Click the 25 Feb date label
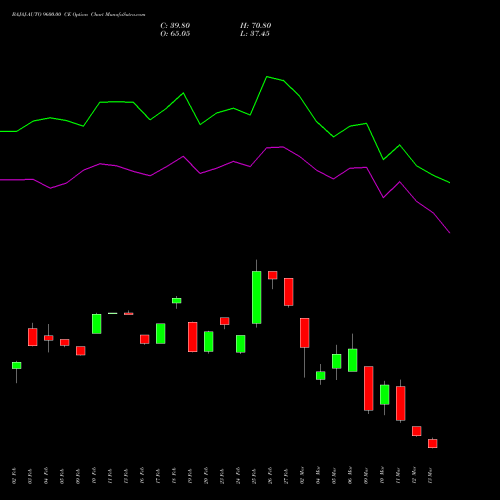Image resolution: width=500 pixels, height=500 pixels. tap(254, 476)
